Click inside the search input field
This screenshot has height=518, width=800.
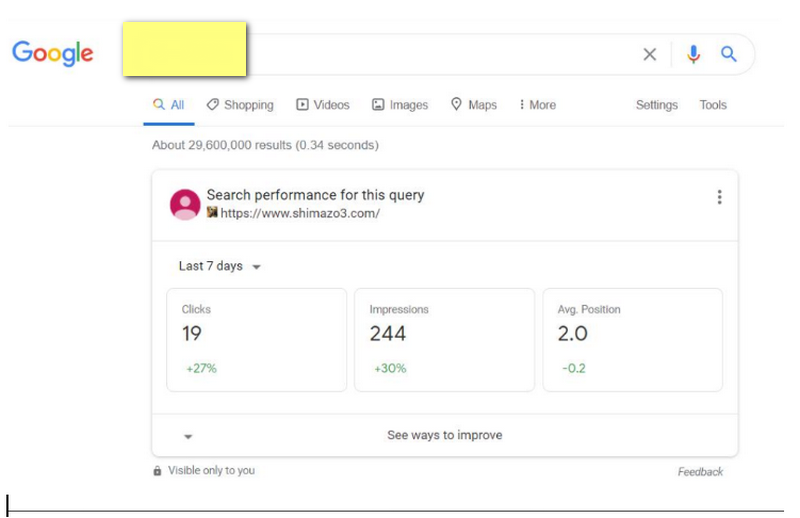pos(439,54)
